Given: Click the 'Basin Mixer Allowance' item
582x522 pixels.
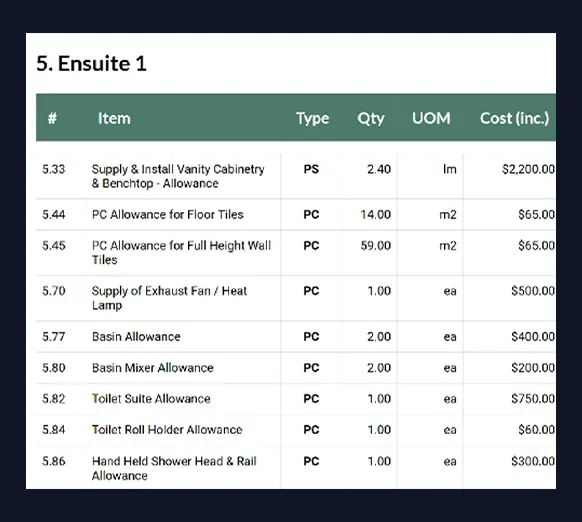Looking at the screenshot, I should point(153,368).
